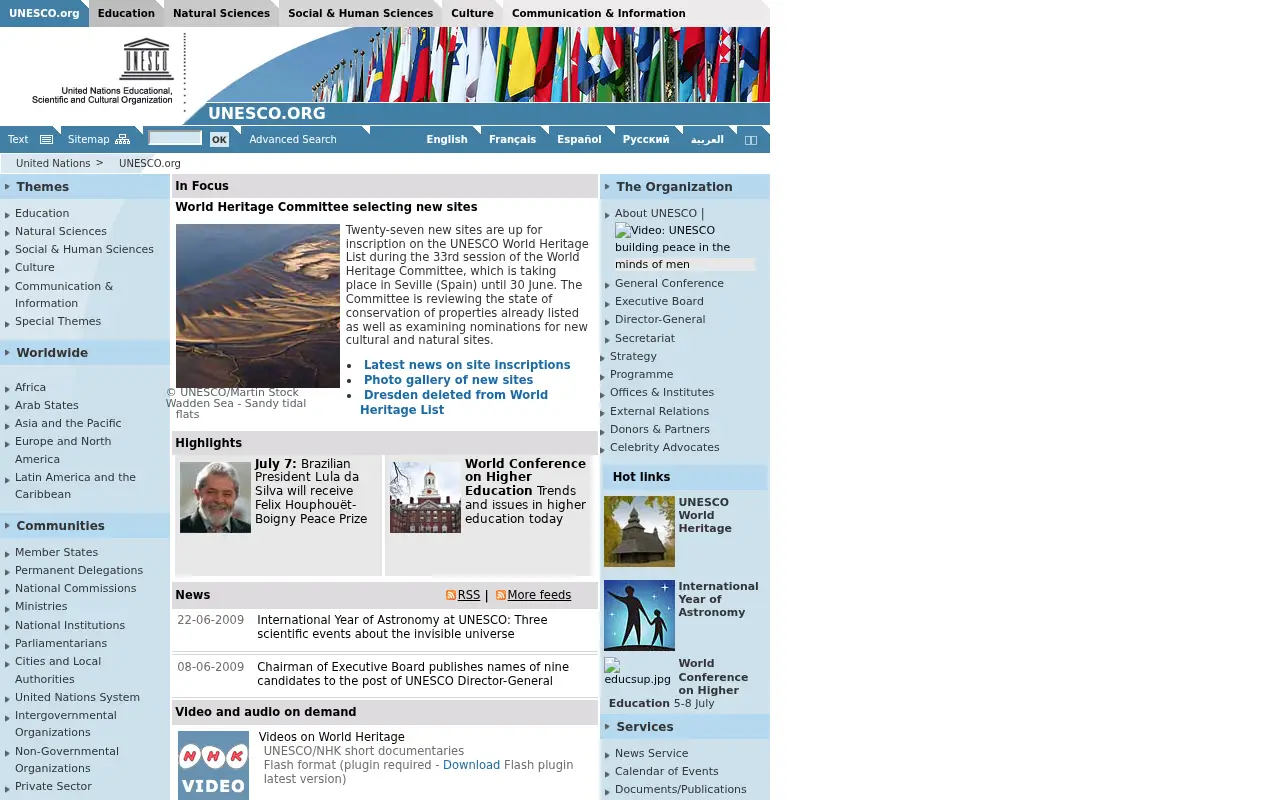
Task: Click Download Flash plugin link
Action: (471, 765)
